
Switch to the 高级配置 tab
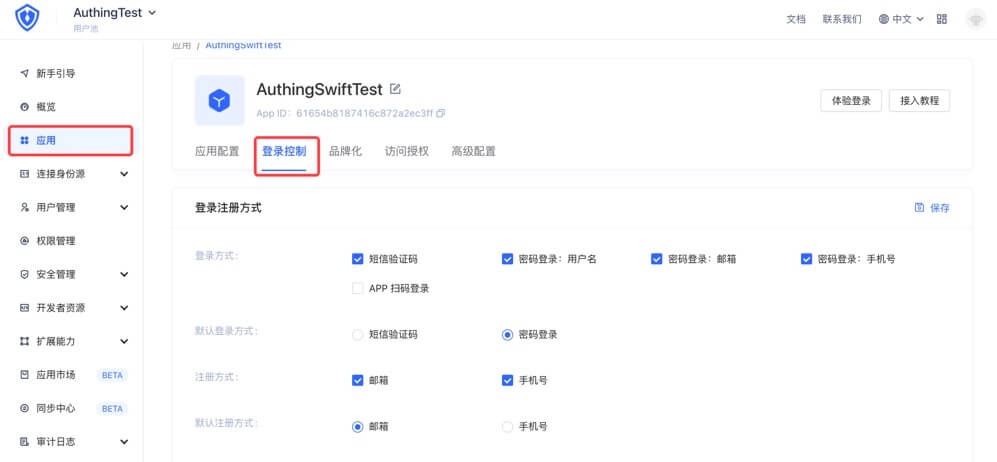coord(473,152)
